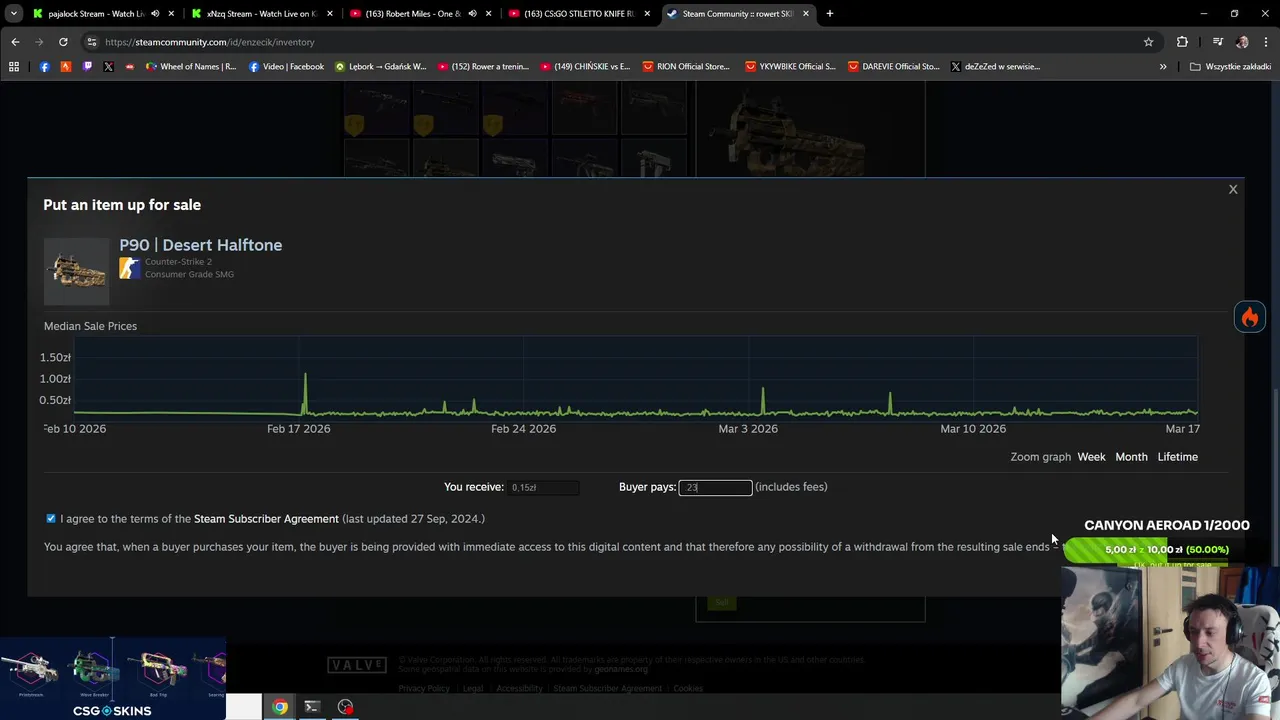Click the Chrome icon in taskbar
1280x720 pixels.
coord(280,707)
